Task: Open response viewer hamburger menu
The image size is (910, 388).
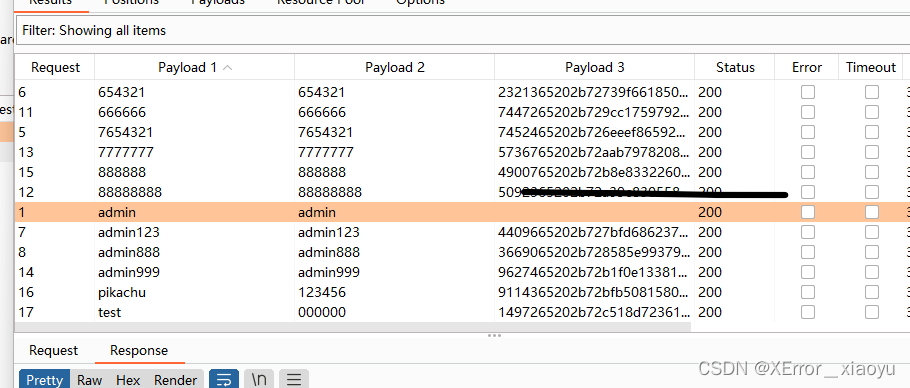Action: (x=294, y=380)
